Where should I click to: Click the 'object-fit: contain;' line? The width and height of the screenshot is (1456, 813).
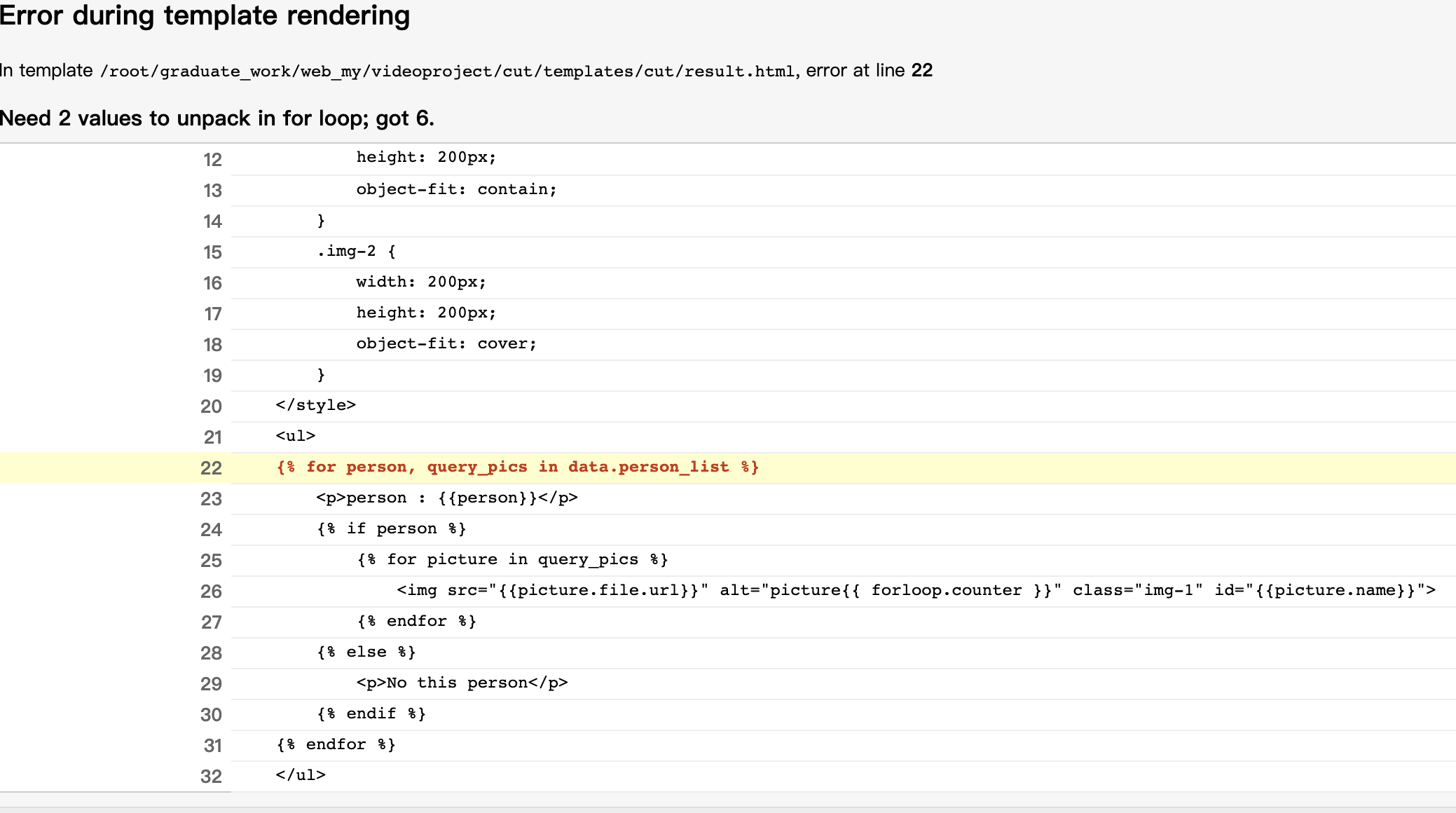(x=456, y=189)
